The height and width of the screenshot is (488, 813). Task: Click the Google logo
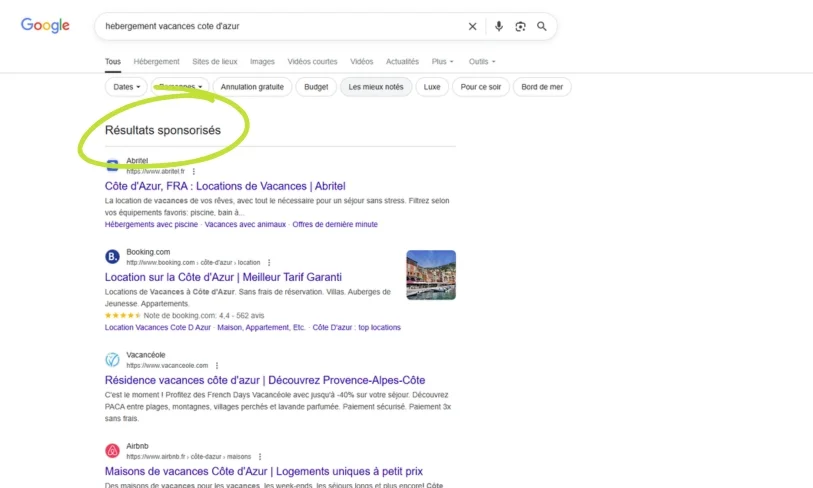[x=45, y=25]
